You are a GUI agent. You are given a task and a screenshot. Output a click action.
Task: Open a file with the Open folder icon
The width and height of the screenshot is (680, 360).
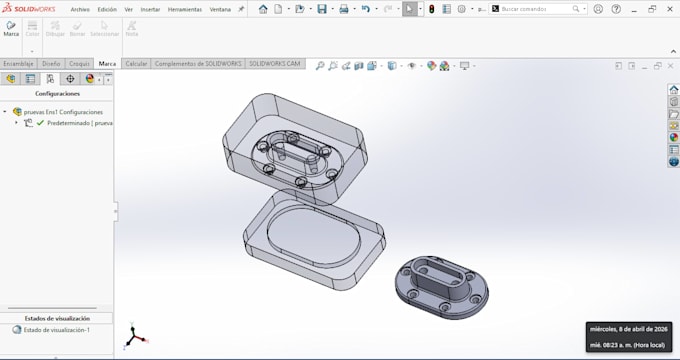pos(300,9)
